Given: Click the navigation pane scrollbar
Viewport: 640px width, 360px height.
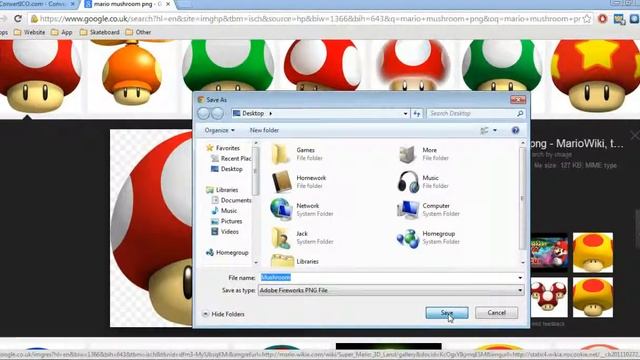Looking at the screenshot, I should (256, 171).
